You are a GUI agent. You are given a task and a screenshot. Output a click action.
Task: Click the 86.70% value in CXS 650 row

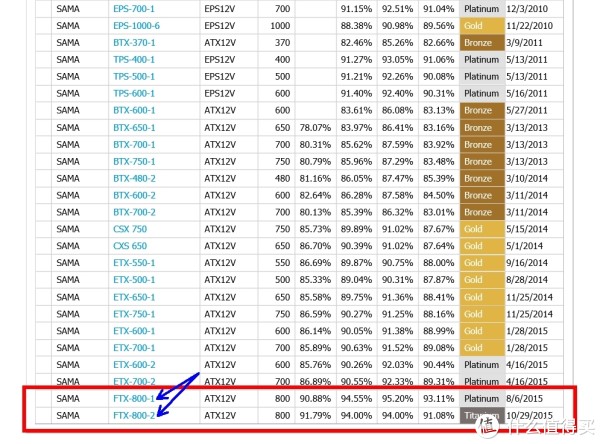(x=315, y=246)
